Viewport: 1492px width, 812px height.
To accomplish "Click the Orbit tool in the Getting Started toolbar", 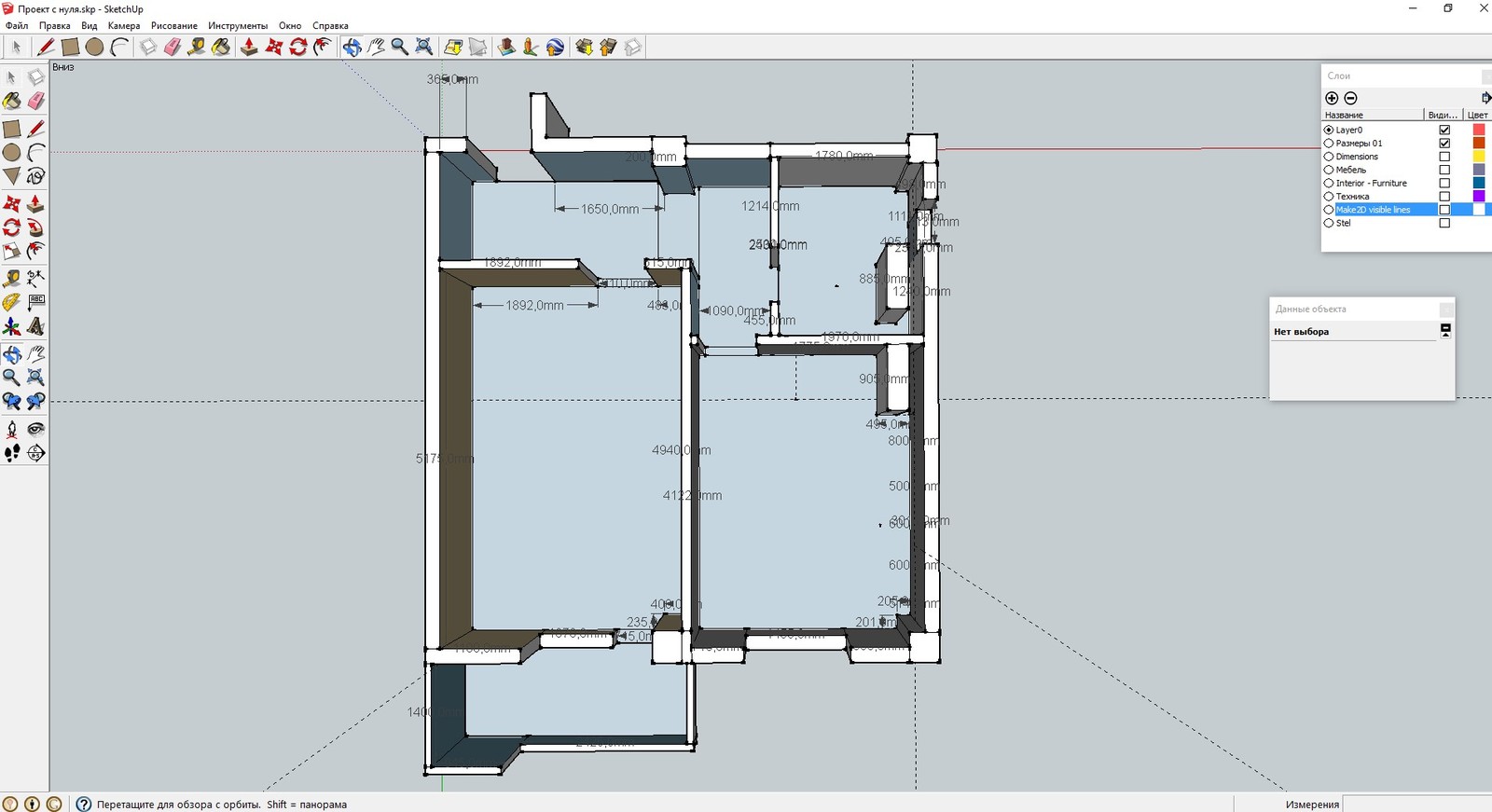I will click(x=352, y=47).
